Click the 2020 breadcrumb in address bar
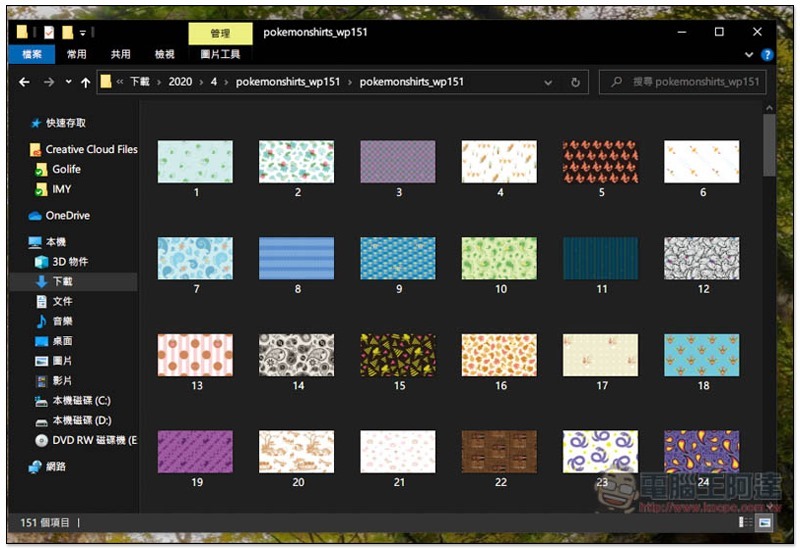The height and width of the screenshot is (550, 800). click(x=180, y=82)
